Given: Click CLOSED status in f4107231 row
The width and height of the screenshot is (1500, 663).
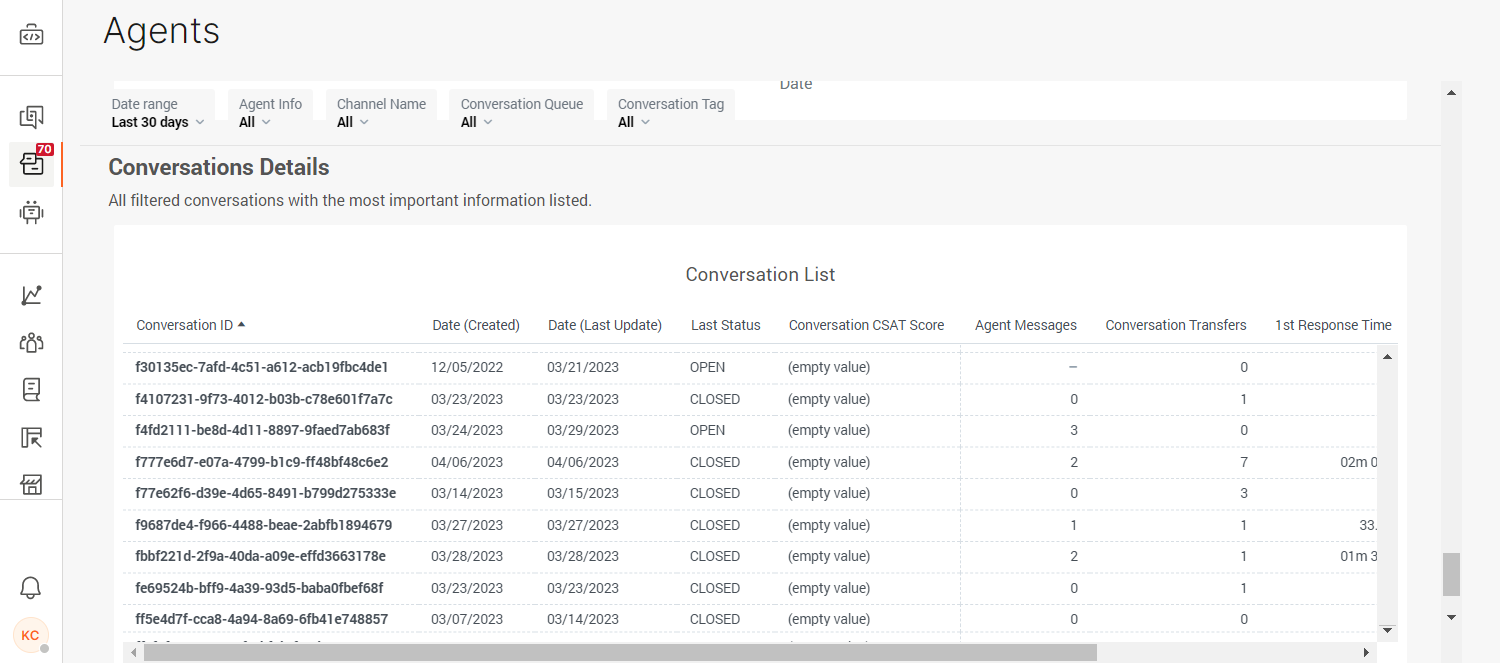Looking at the screenshot, I should 715,399.
